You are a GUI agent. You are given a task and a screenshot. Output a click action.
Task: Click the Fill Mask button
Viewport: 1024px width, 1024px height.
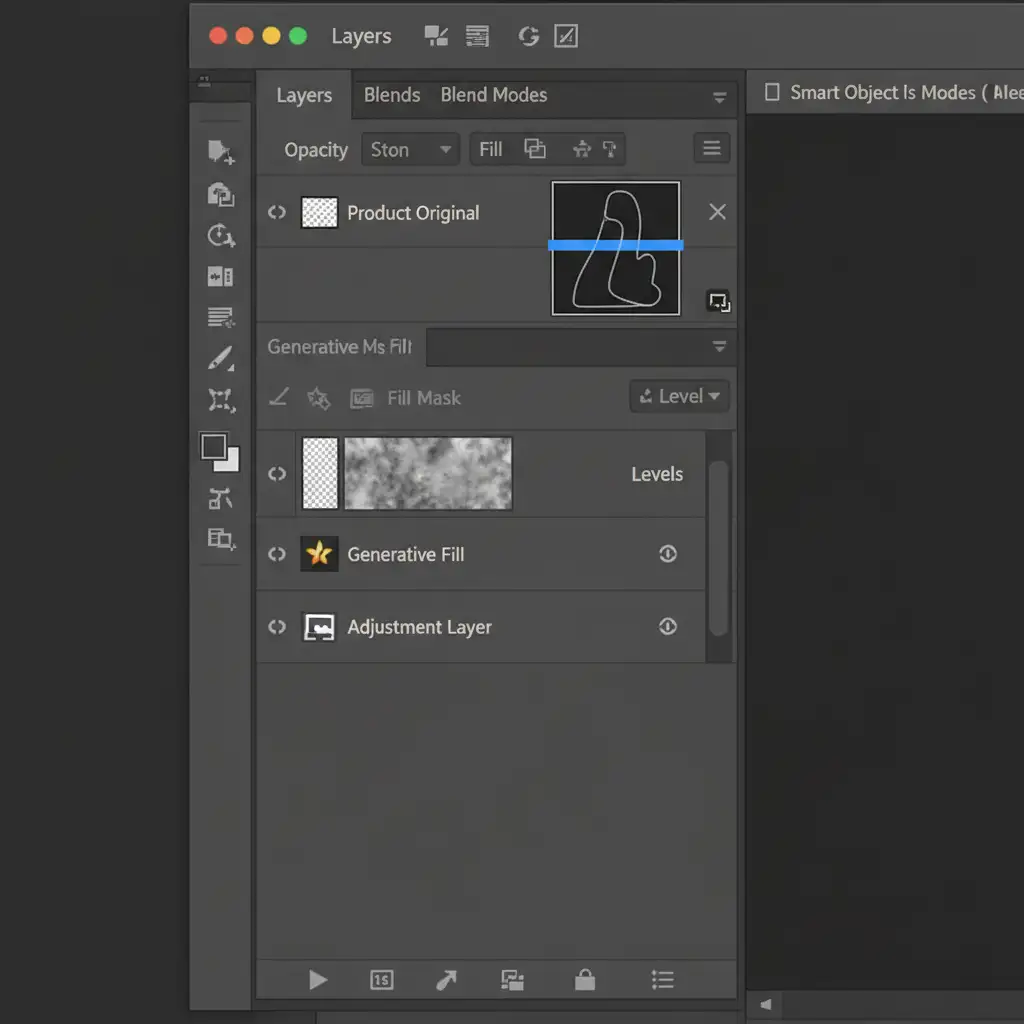coord(407,398)
